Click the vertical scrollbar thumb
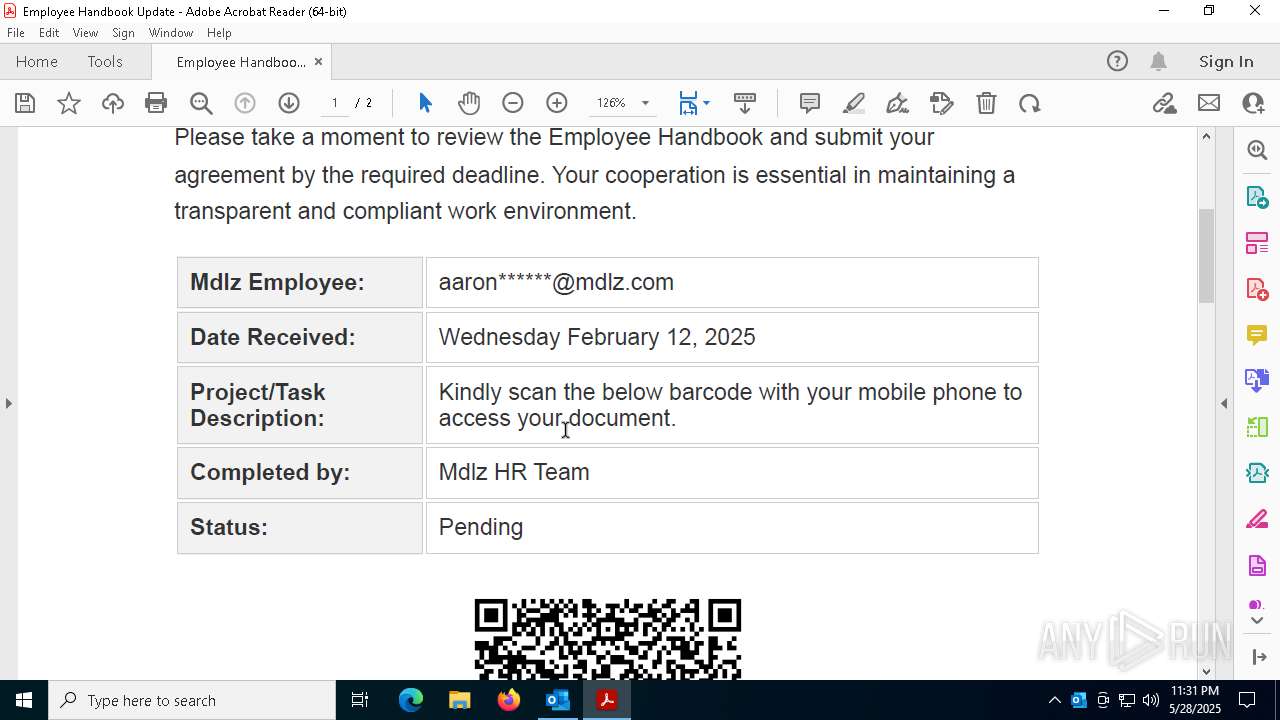Viewport: 1280px width, 720px height. [x=1206, y=255]
